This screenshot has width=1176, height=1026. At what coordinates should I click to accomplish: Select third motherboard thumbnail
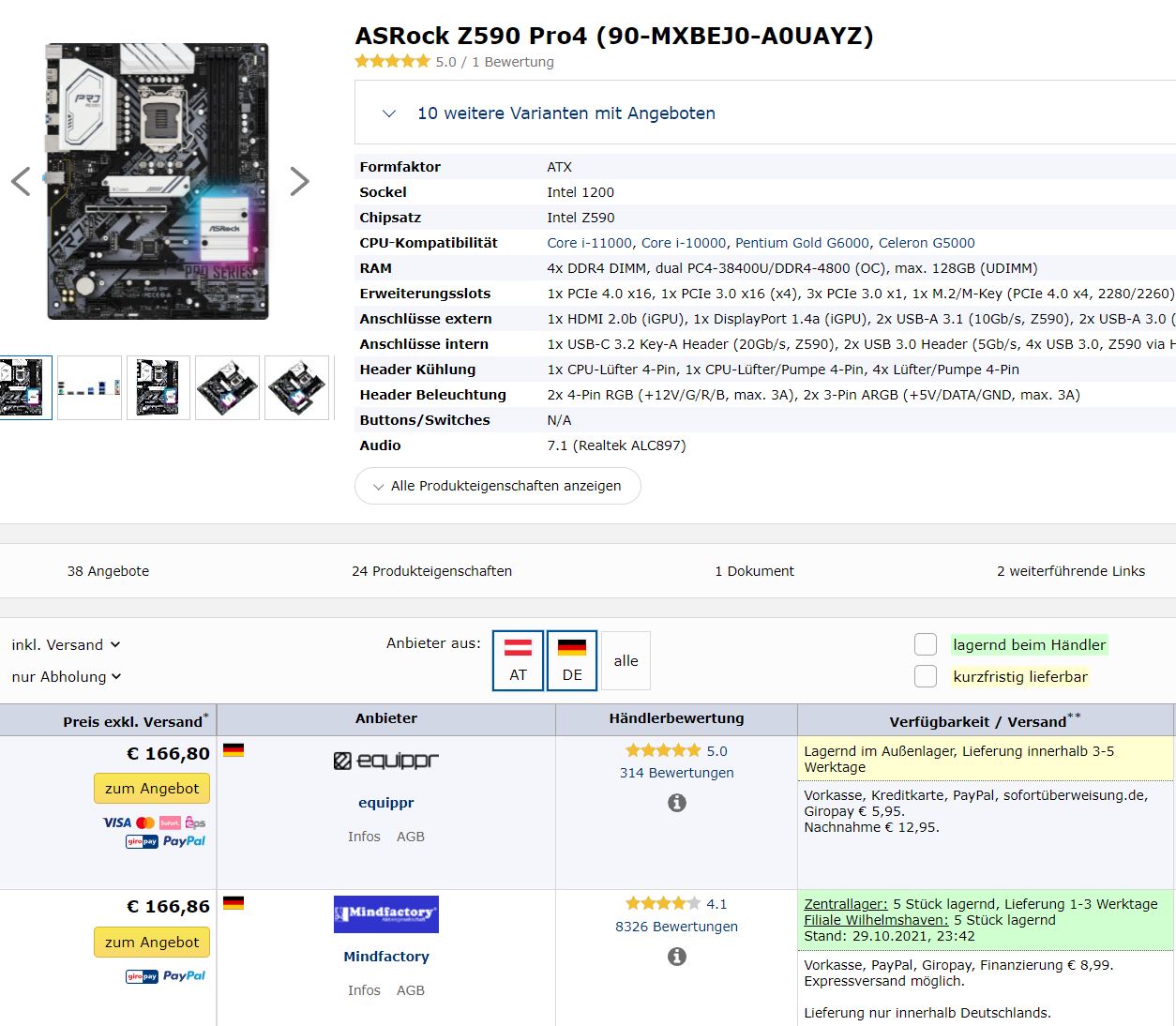click(158, 387)
